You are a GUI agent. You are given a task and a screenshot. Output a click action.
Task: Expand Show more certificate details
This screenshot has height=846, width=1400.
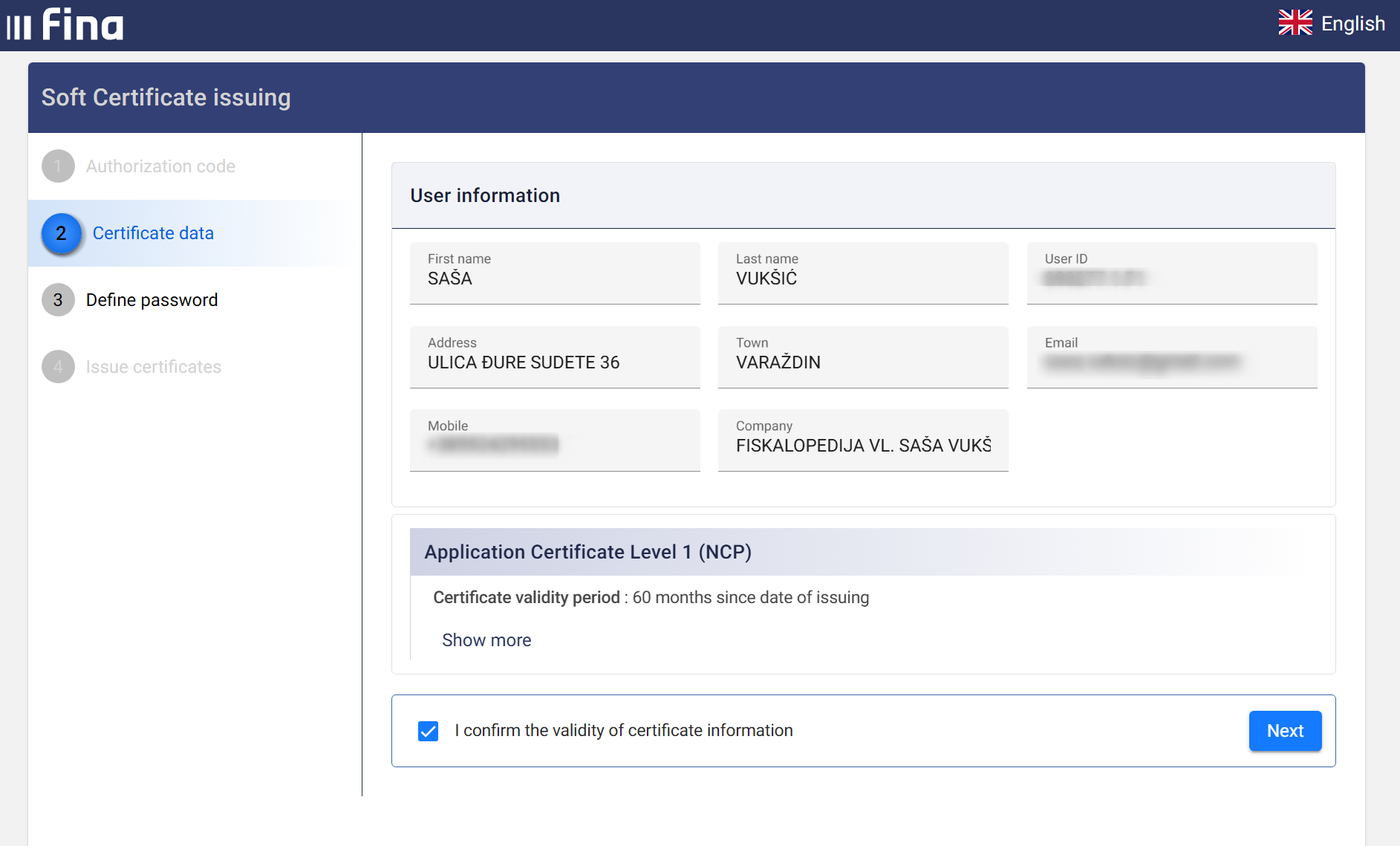click(x=486, y=640)
